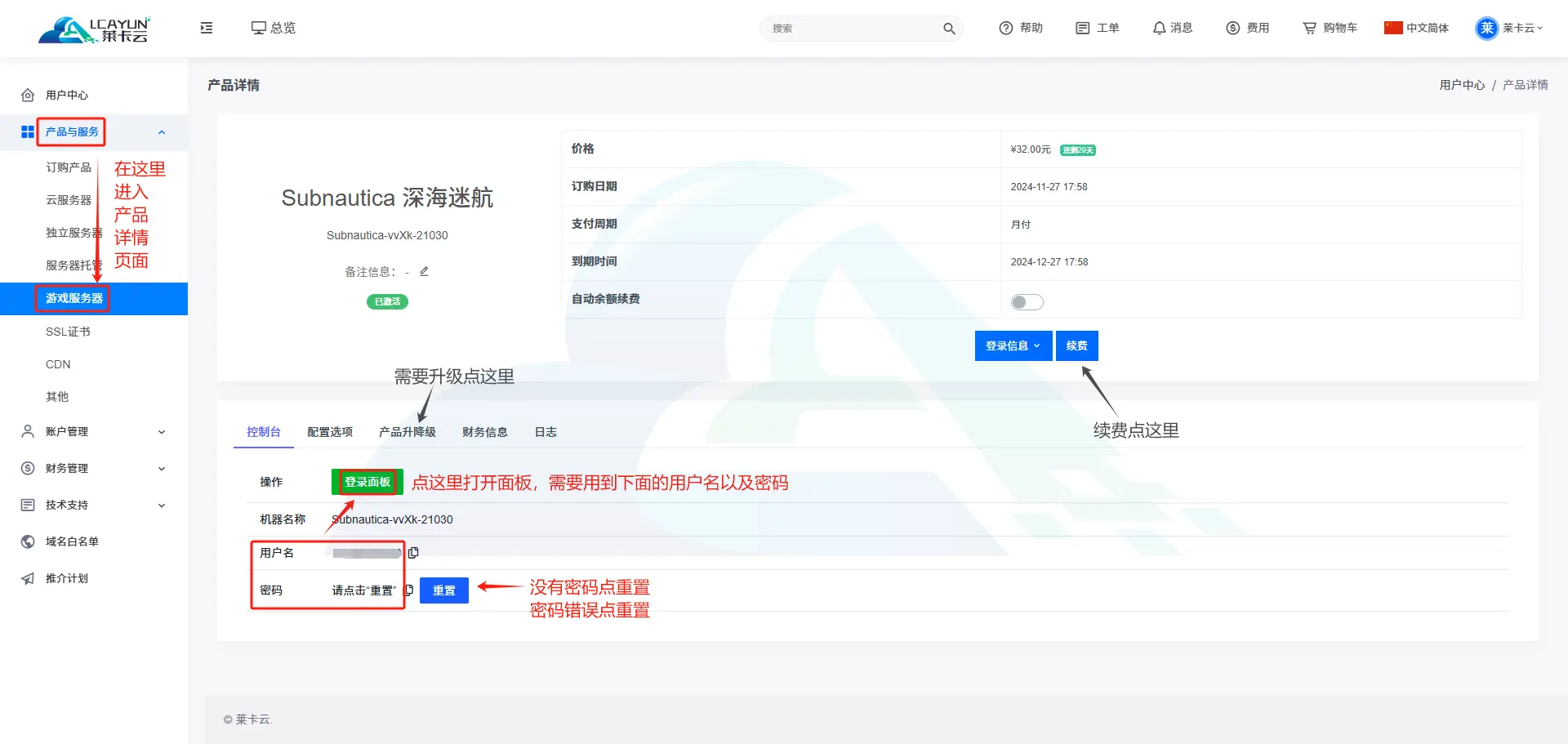The height and width of the screenshot is (744, 1568).
Task: Switch to 财务信息 tab
Action: [485, 432]
